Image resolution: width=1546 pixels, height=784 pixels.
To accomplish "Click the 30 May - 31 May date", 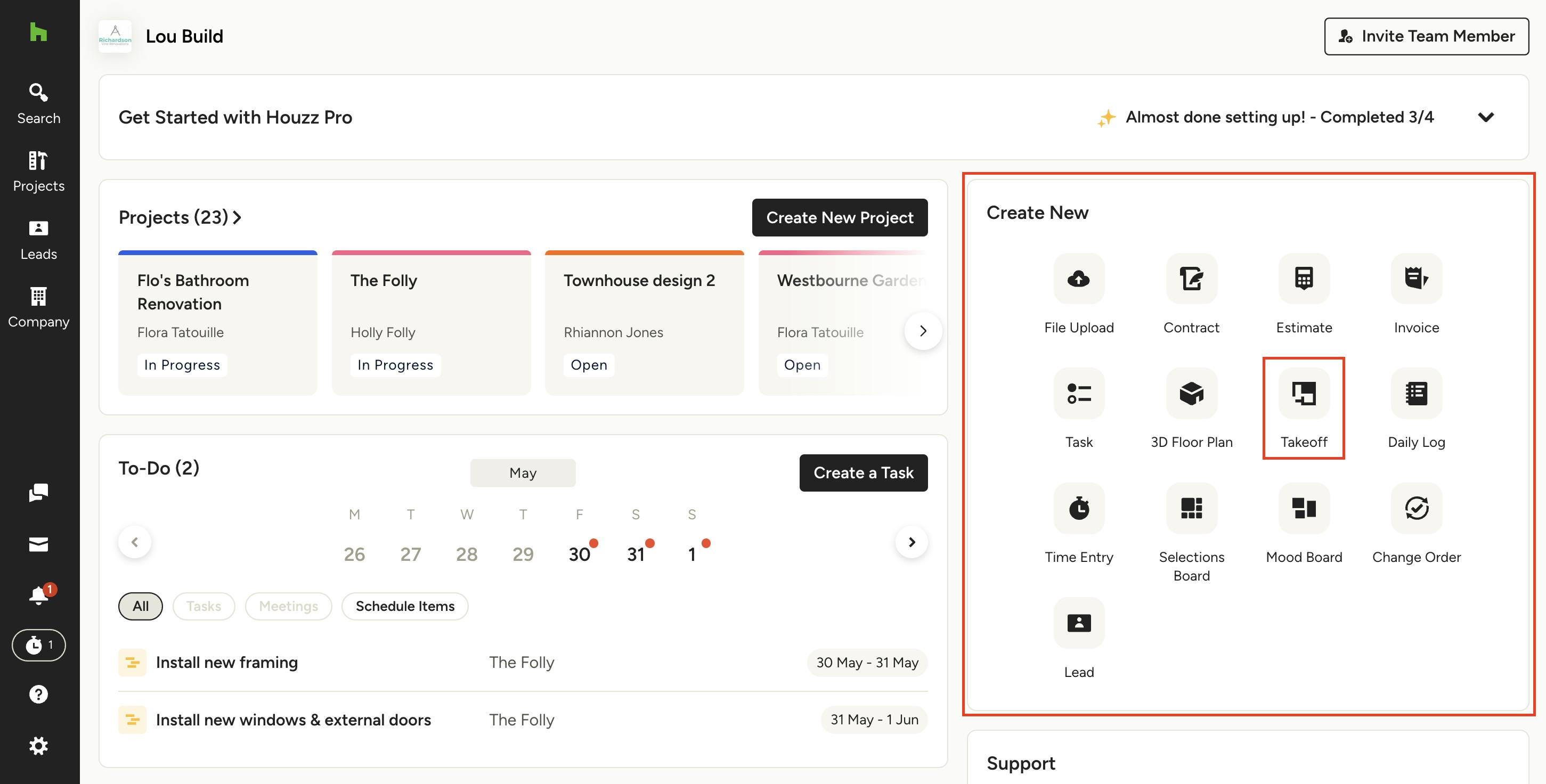I will tap(867, 662).
